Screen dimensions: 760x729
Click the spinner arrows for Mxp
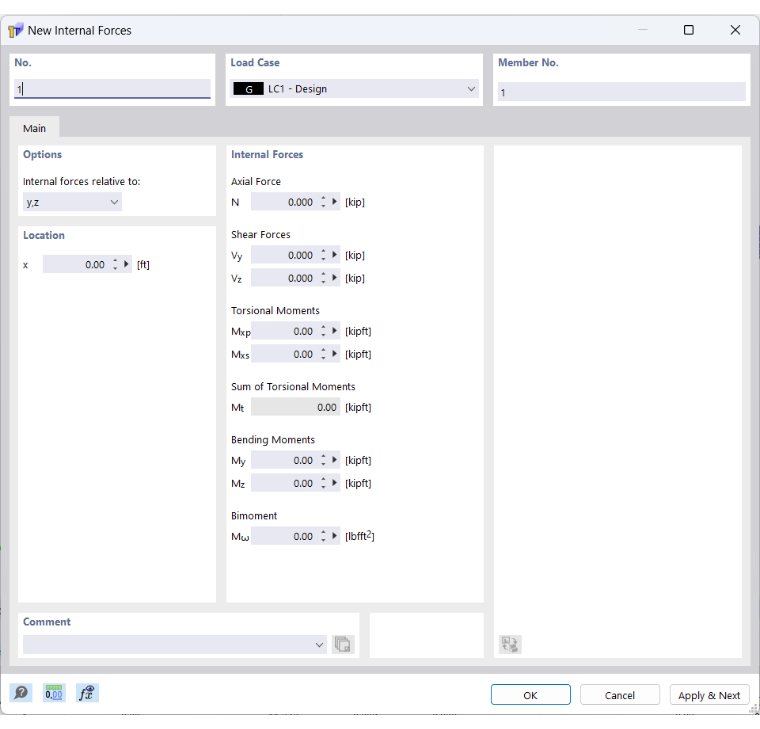click(323, 331)
